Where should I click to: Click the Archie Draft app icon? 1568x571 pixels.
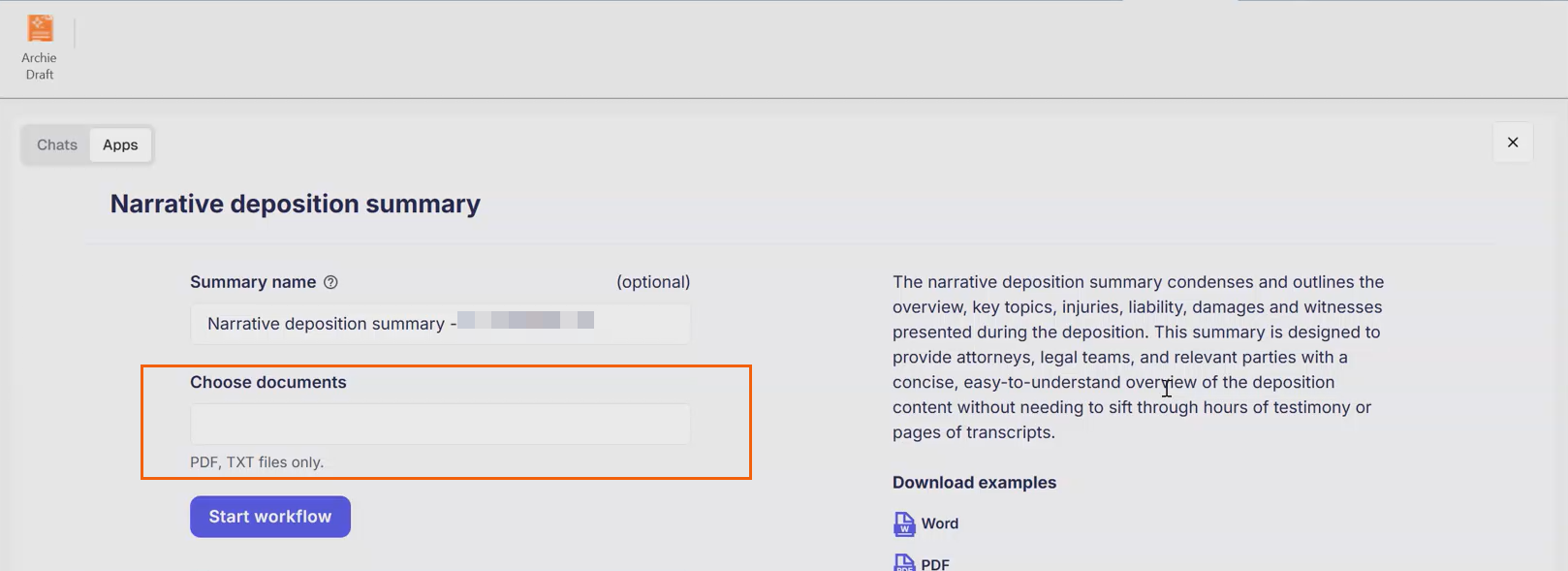tap(40, 28)
